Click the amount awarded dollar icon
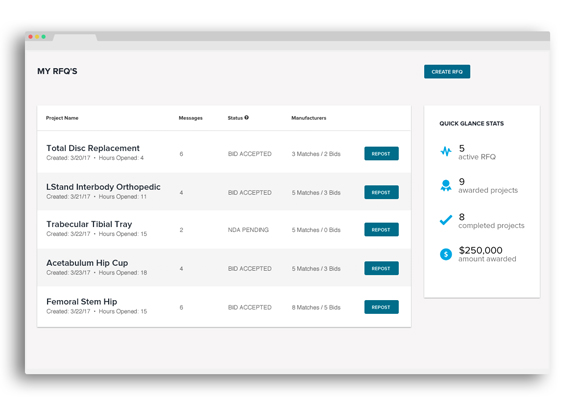 point(446,254)
